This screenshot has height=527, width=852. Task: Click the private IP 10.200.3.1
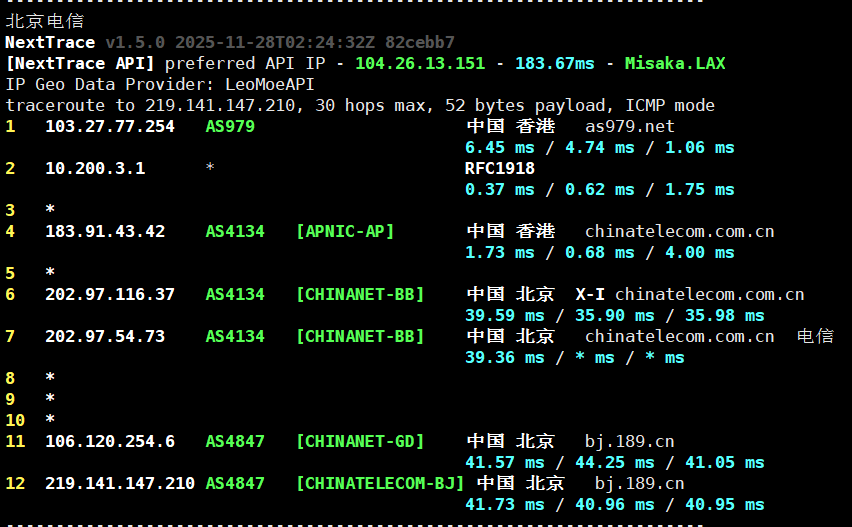tap(95, 168)
